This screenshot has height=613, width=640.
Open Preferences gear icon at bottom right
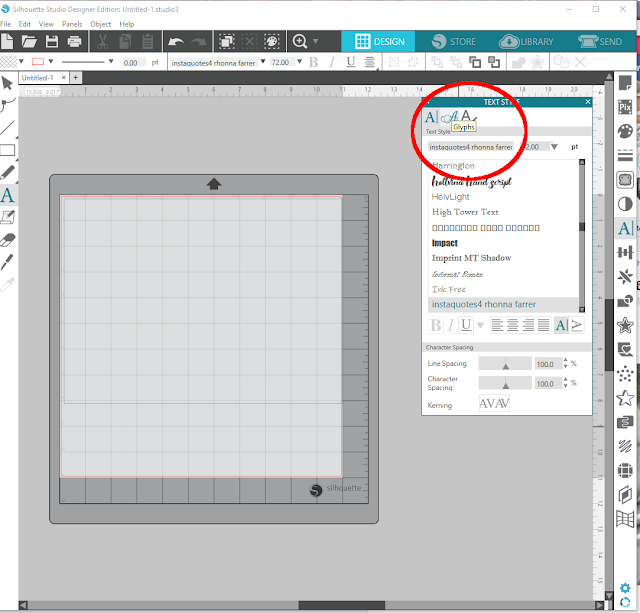pos(625,588)
